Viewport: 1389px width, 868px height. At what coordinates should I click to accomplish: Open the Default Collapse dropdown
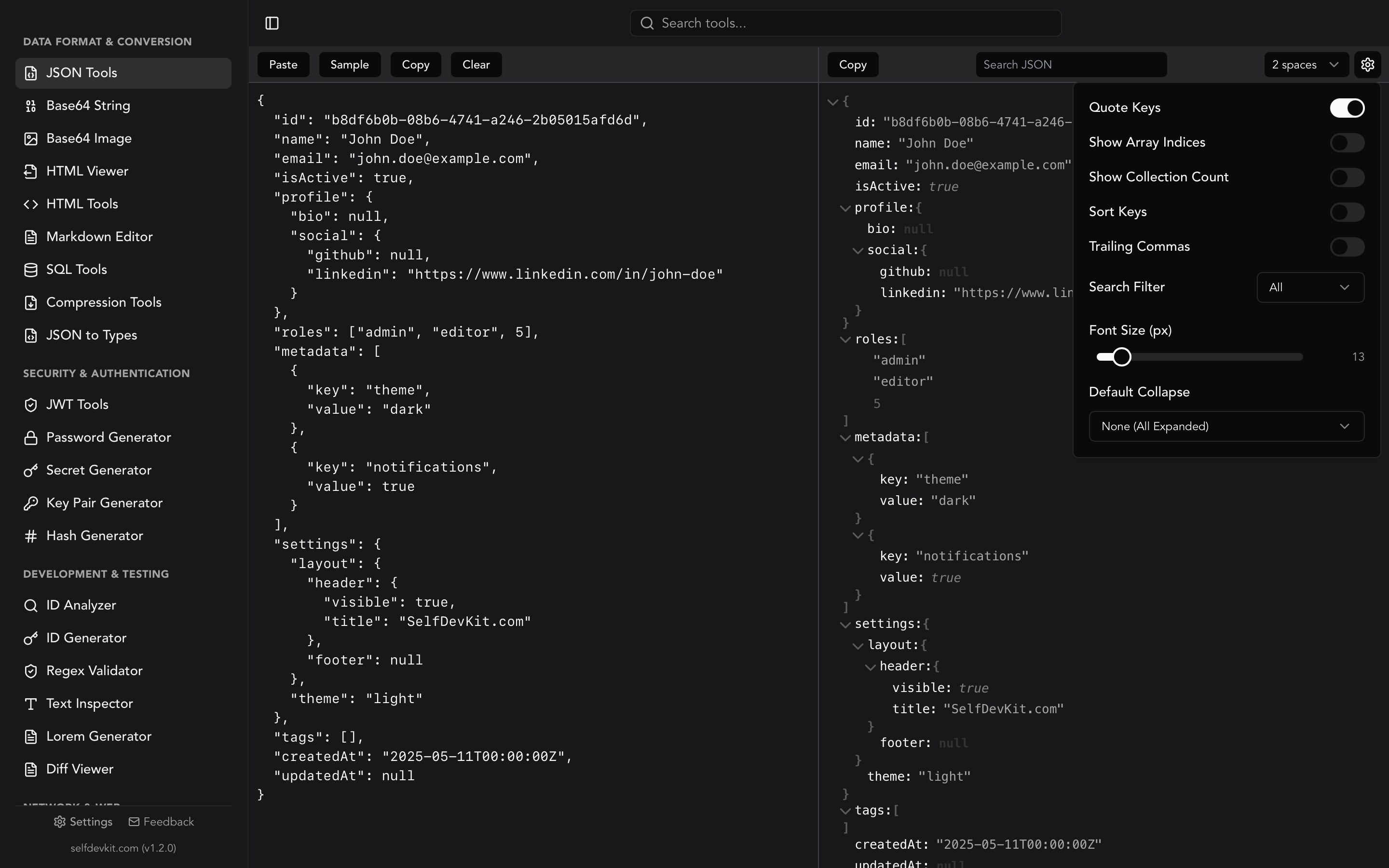[x=1226, y=426]
